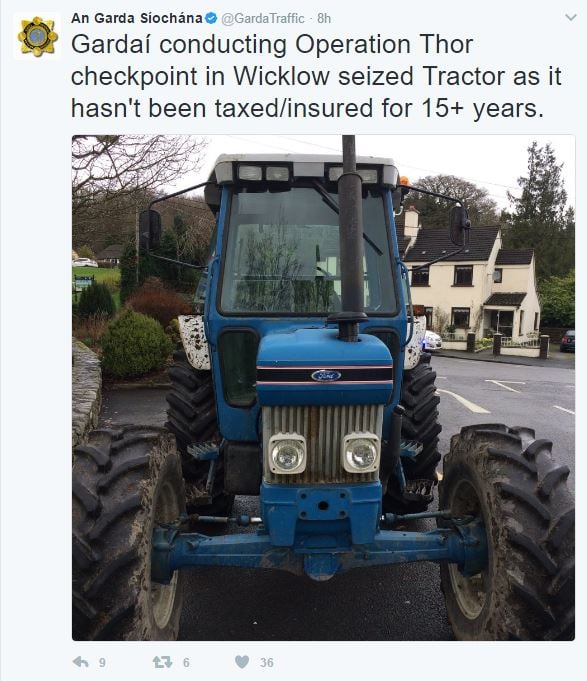This screenshot has width=587, height=681.
Task: Click the tractor's left headlight in photo
Action: pos(287,454)
